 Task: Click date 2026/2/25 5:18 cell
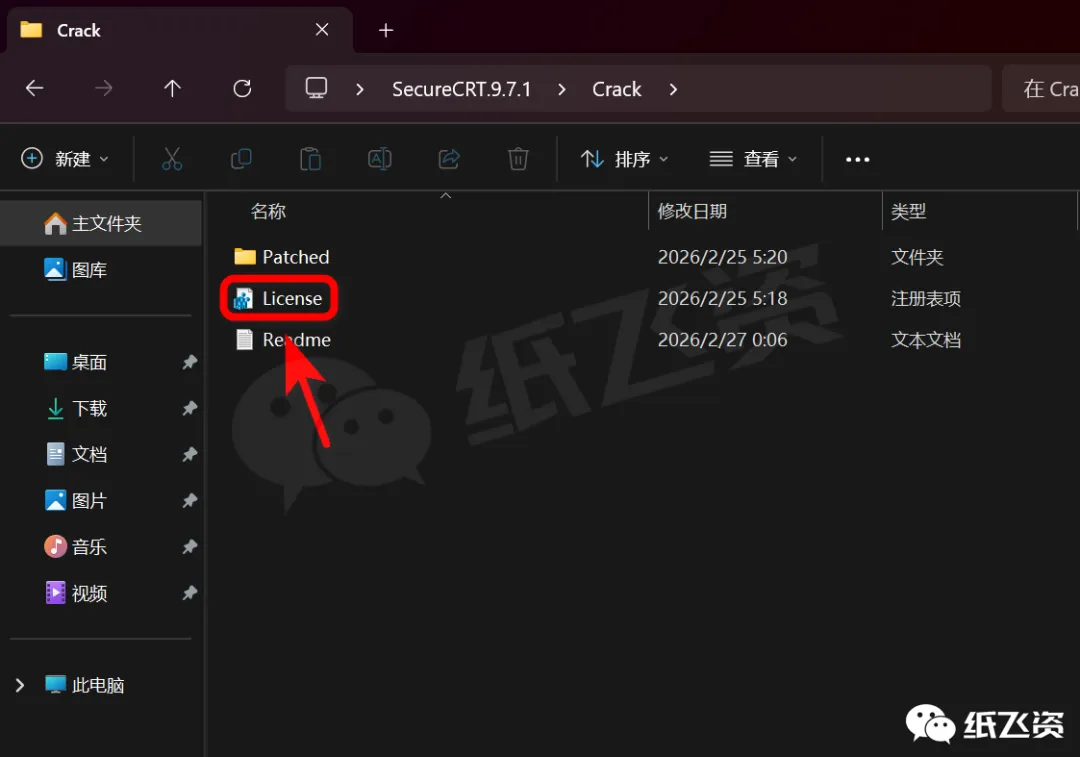click(x=722, y=298)
